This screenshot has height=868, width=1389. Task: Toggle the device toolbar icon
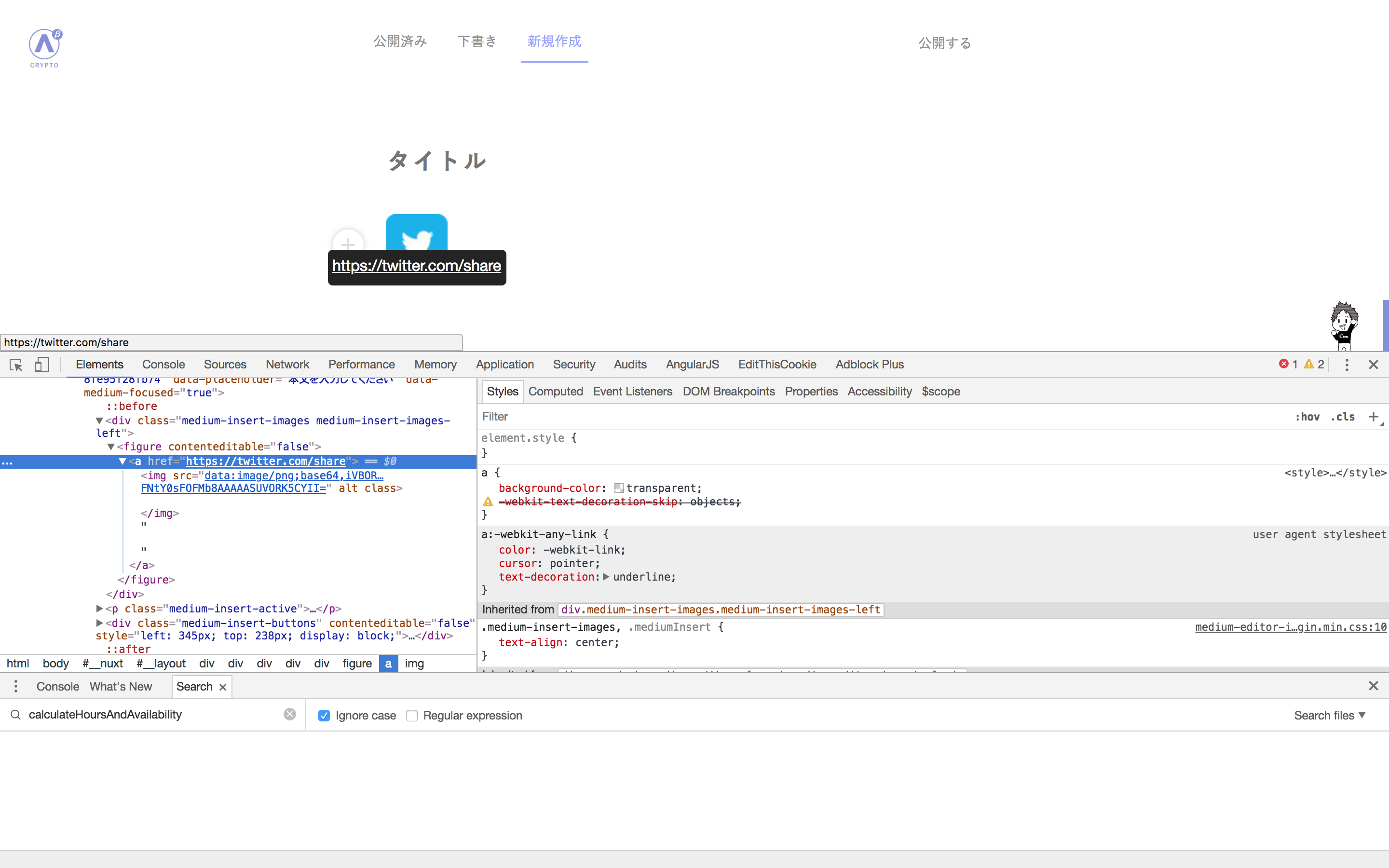(x=41, y=365)
